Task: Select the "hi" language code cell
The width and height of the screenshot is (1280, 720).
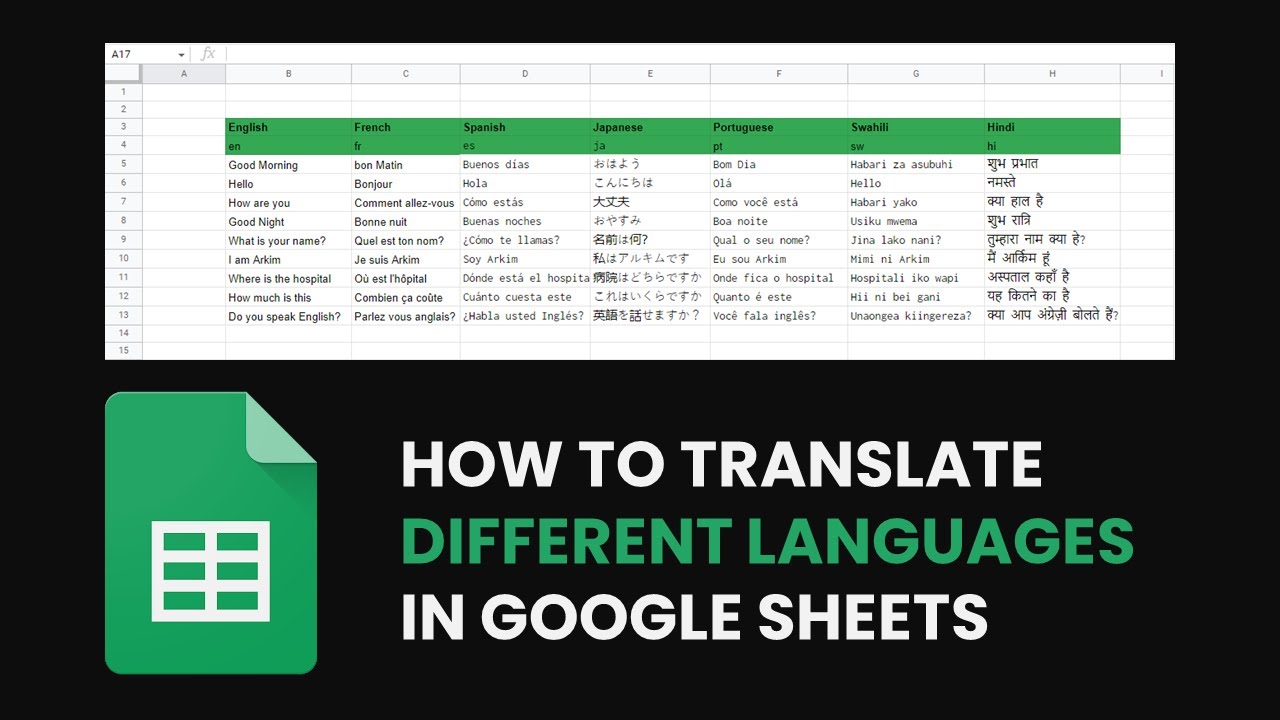Action: (x=1052, y=146)
